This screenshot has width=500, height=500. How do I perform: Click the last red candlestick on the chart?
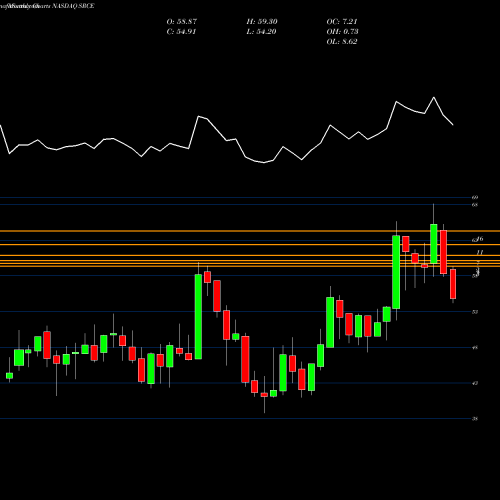pos(453,284)
